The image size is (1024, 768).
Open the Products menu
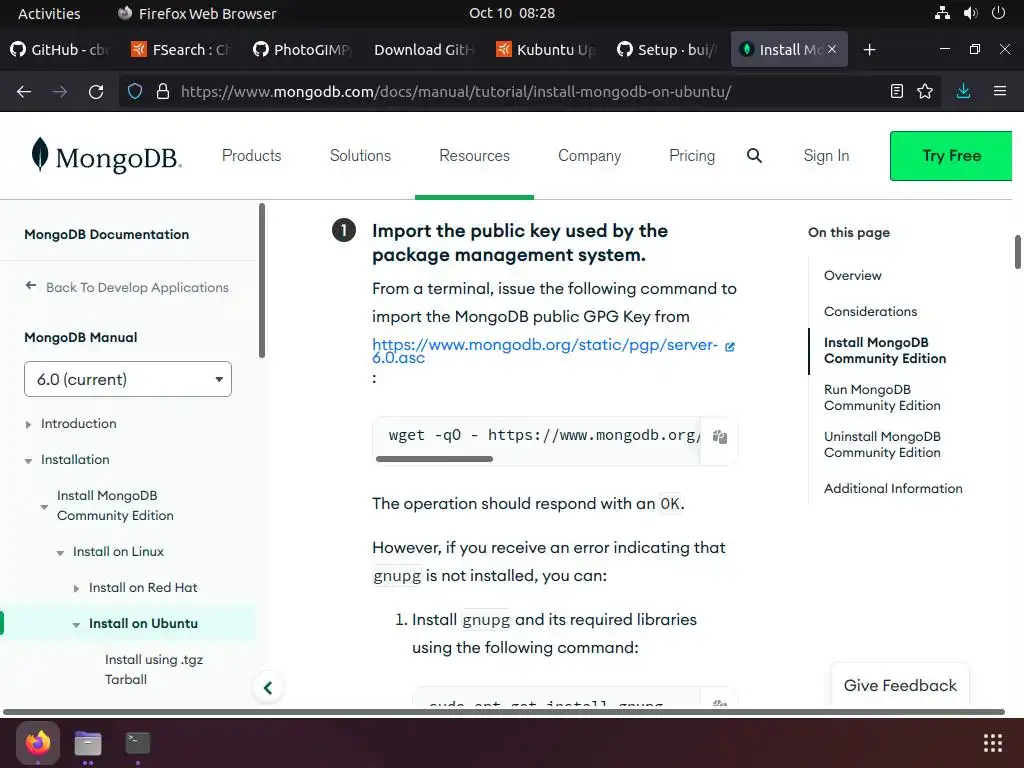coord(251,155)
